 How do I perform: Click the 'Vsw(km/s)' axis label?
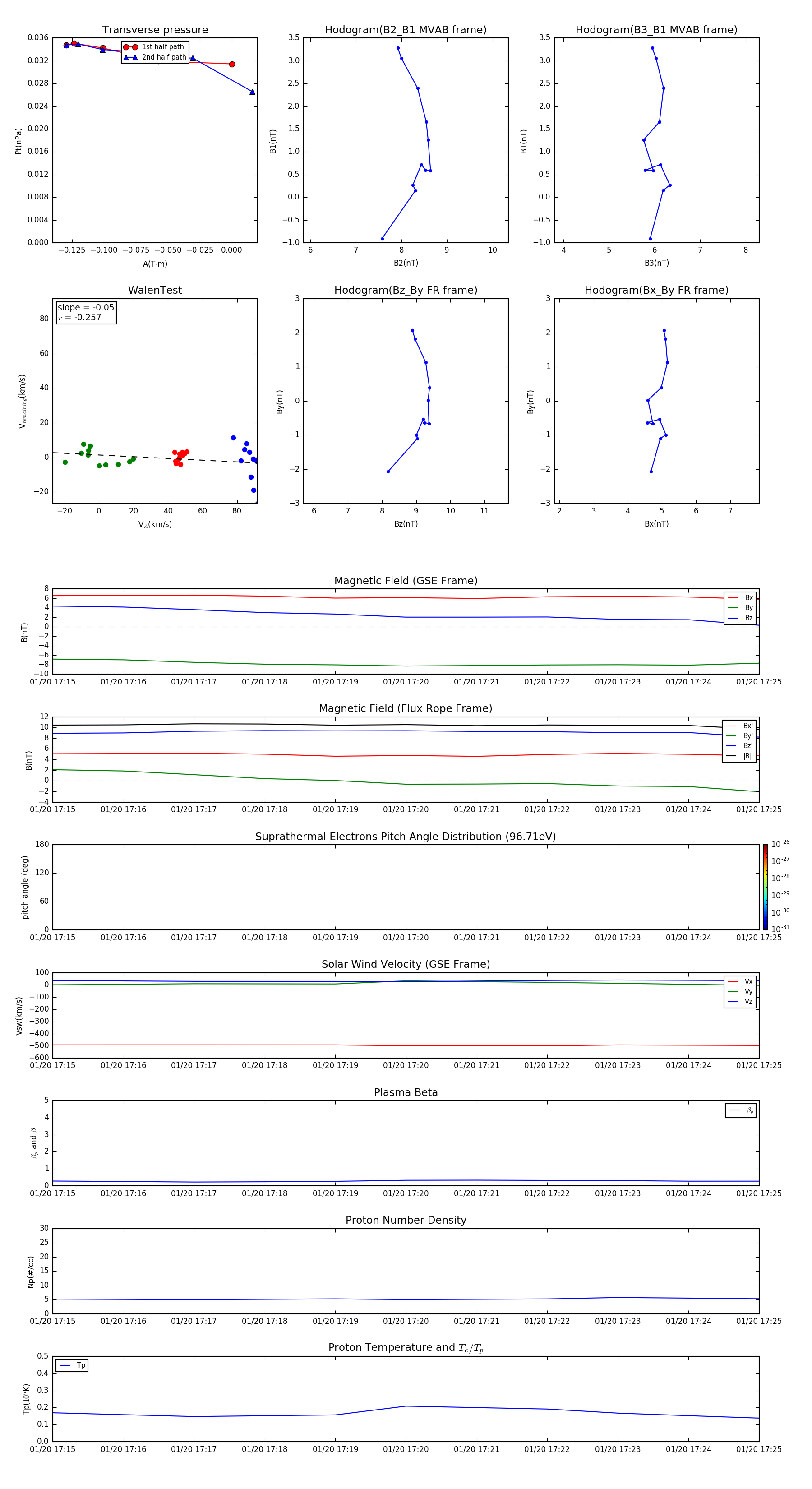click(19, 1016)
